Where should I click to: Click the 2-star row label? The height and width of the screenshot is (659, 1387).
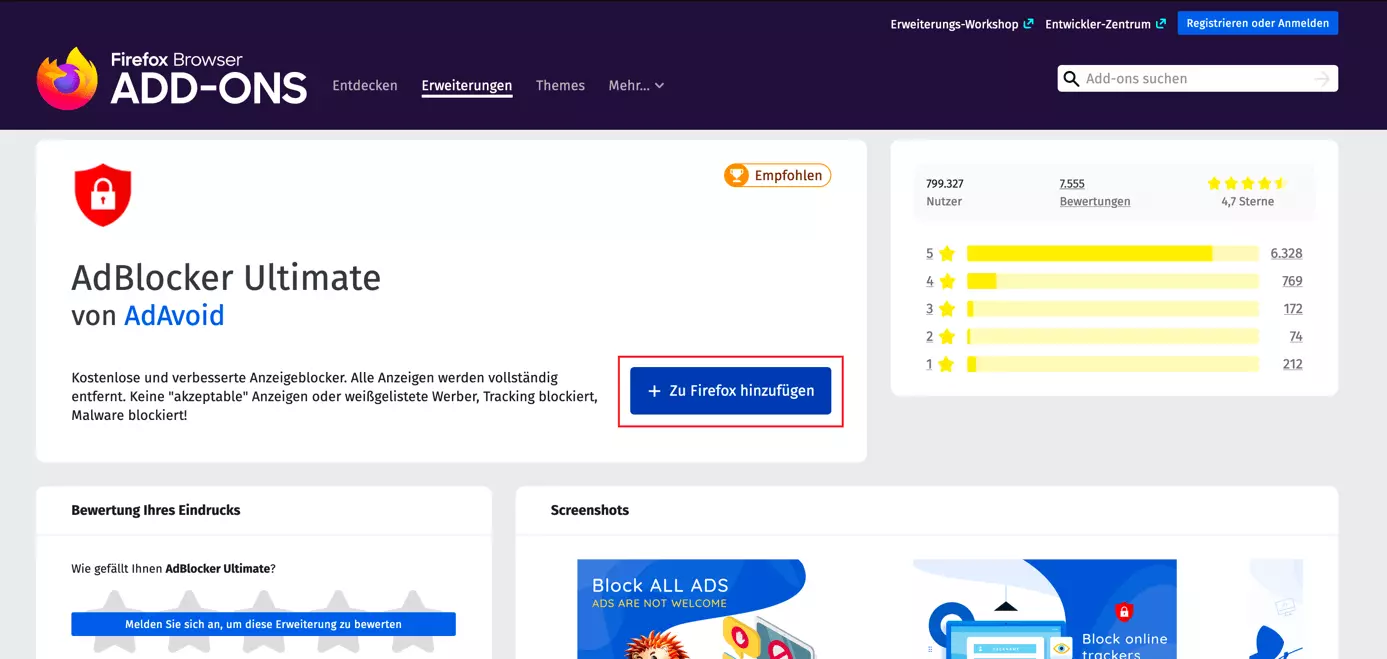coord(940,337)
